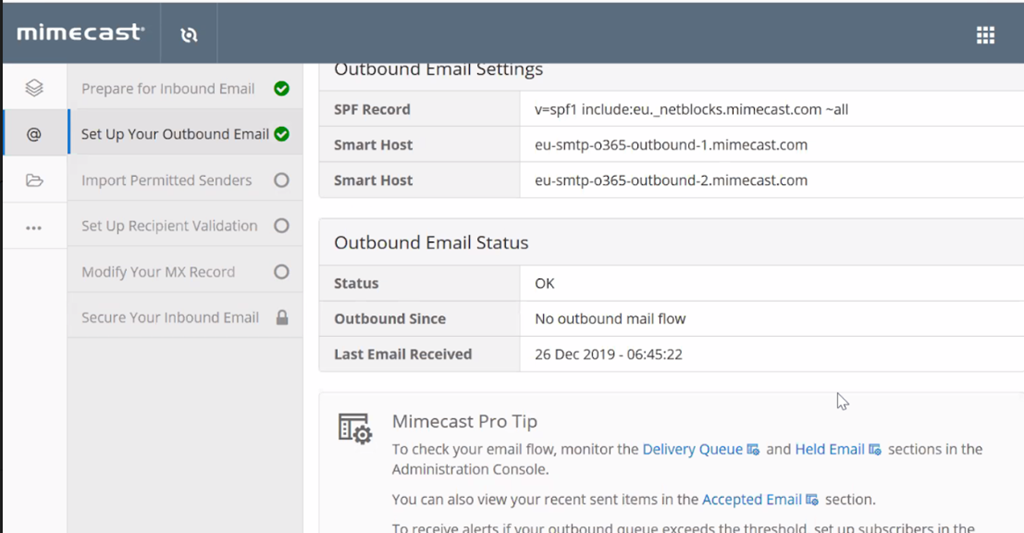This screenshot has width=1024, height=533.
Task: Click the Outbound Since label
Action: pos(390,319)
